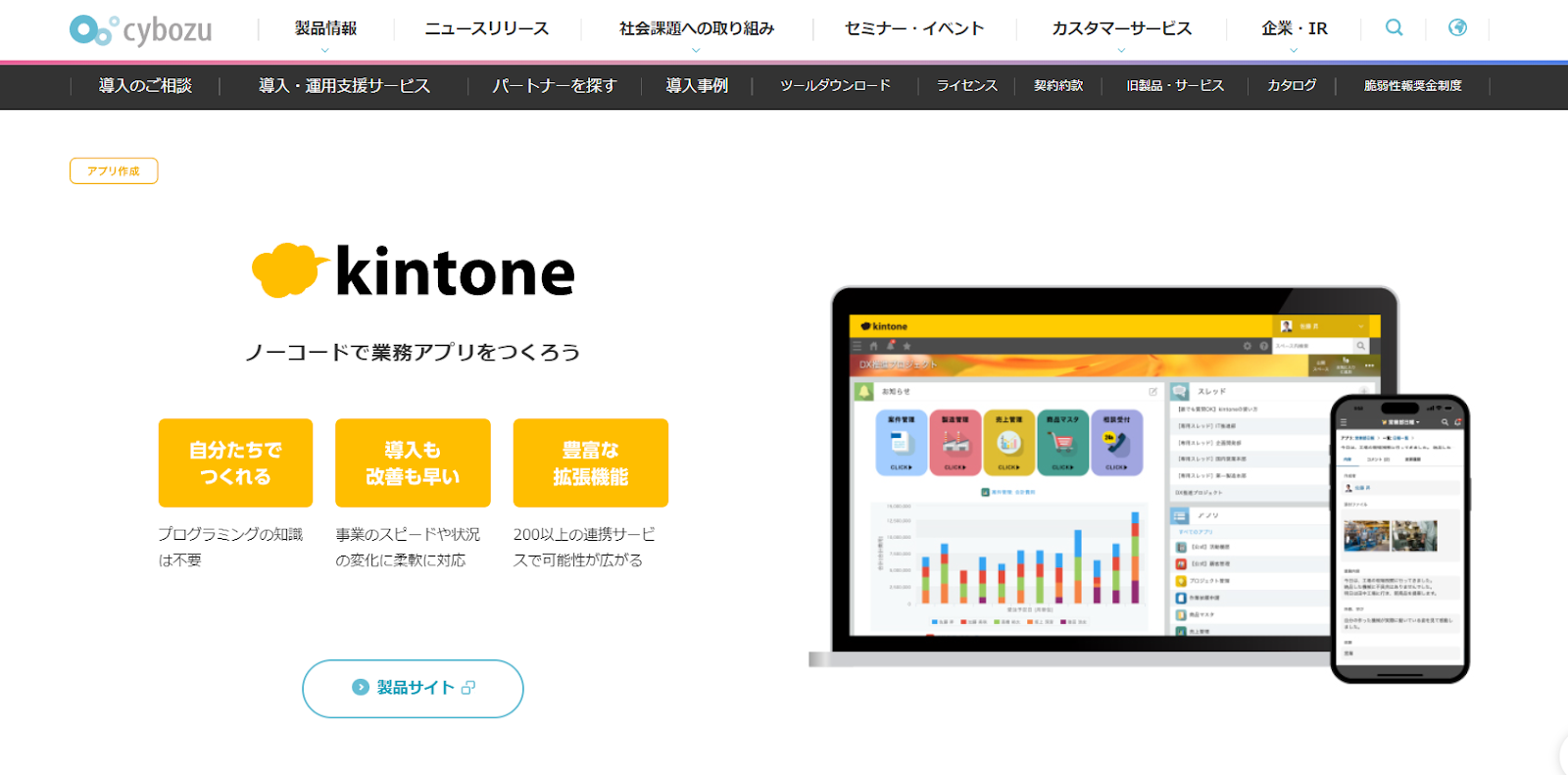This screenshot has height=775, width=1568.
Task: Open ツールダウンロード link
Action: click(x=835, y=86)
